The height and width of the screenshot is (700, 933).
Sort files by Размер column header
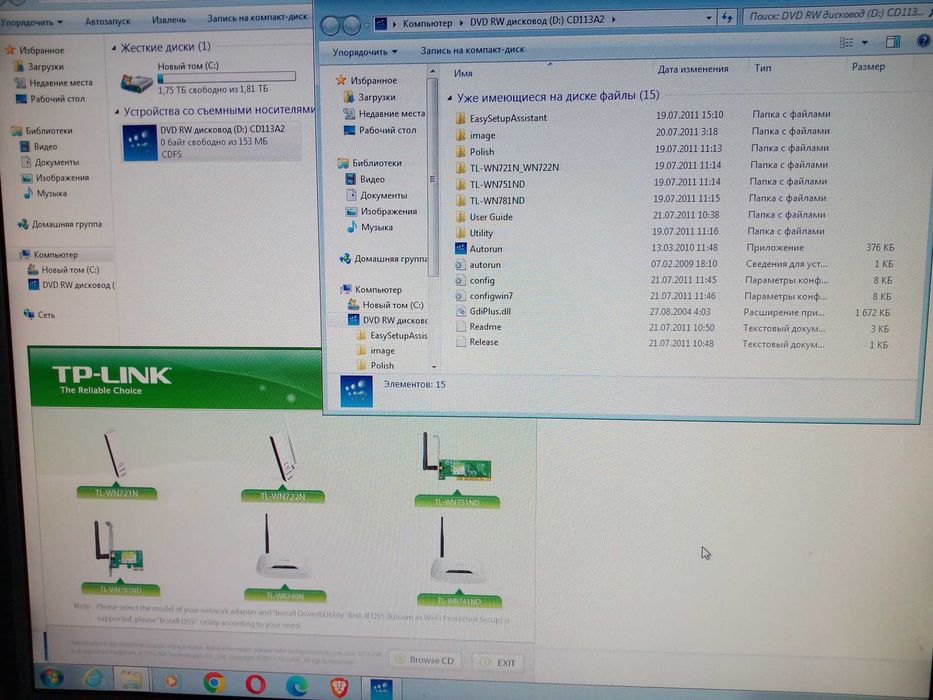coord(868,66)
